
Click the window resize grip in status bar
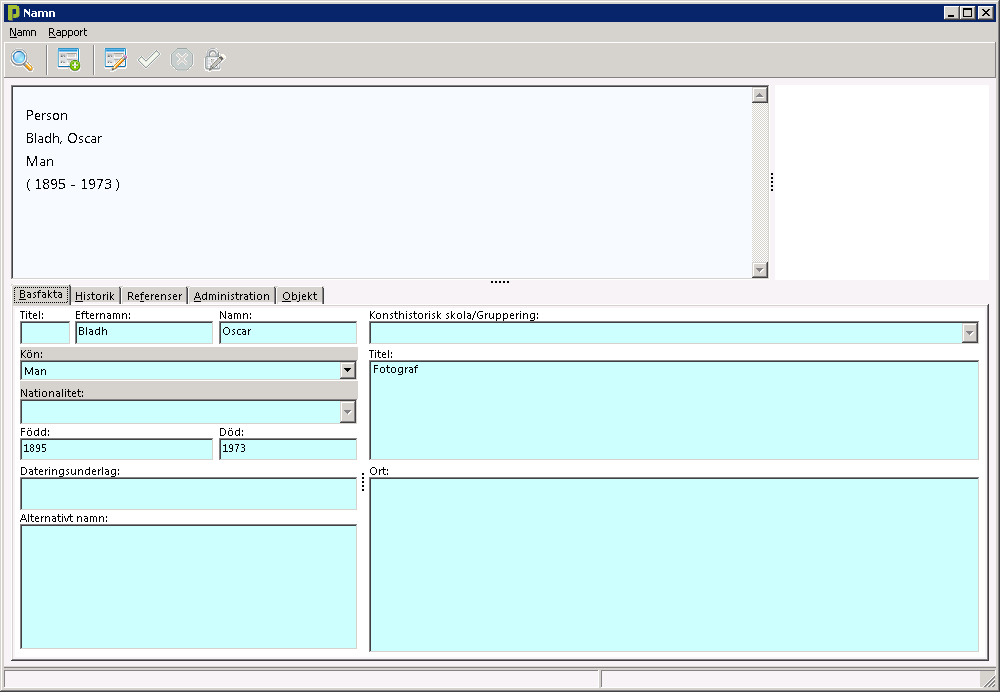[x=988, y=680]
